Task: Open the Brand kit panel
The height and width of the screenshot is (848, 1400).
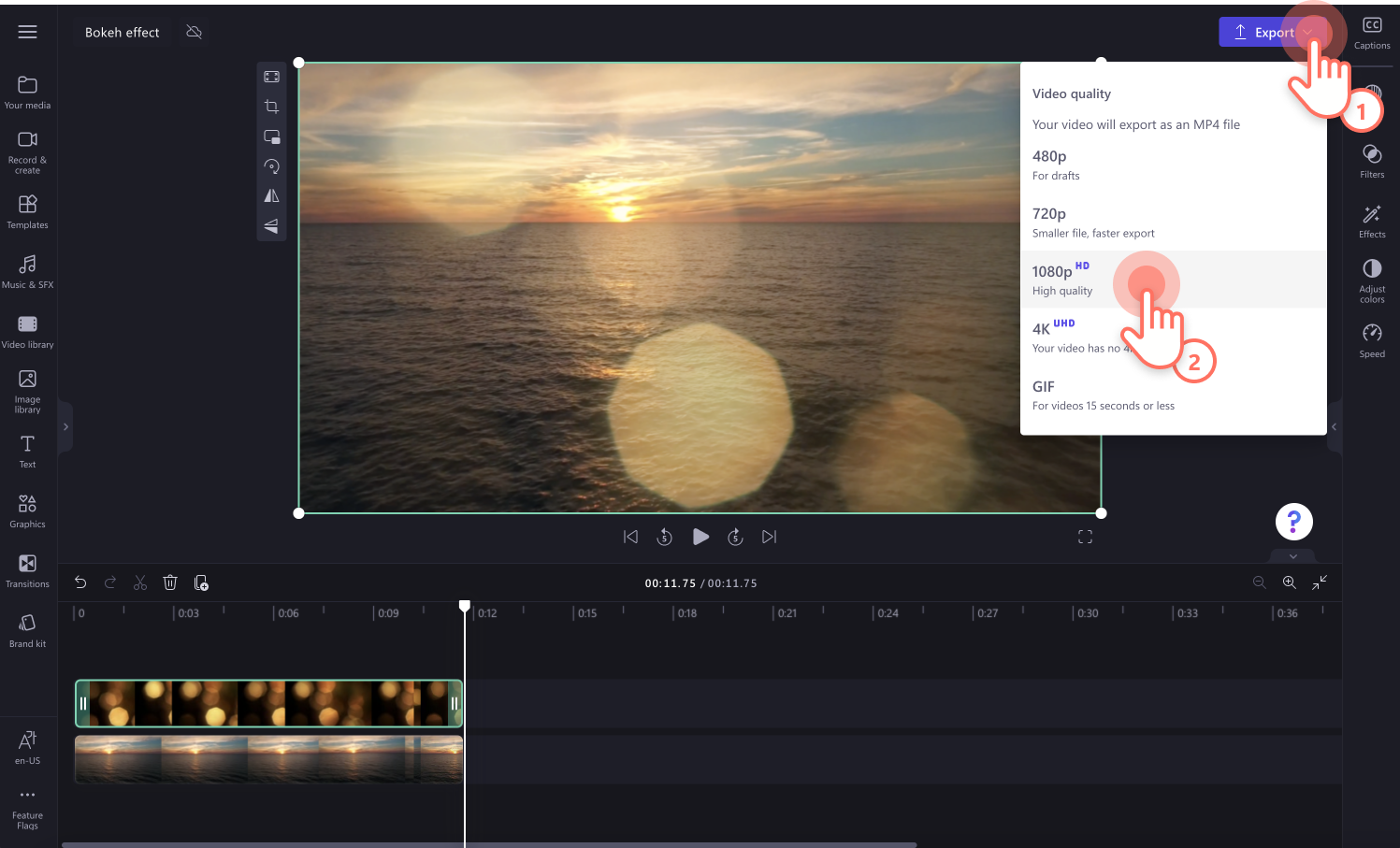Action: [27, 631]
